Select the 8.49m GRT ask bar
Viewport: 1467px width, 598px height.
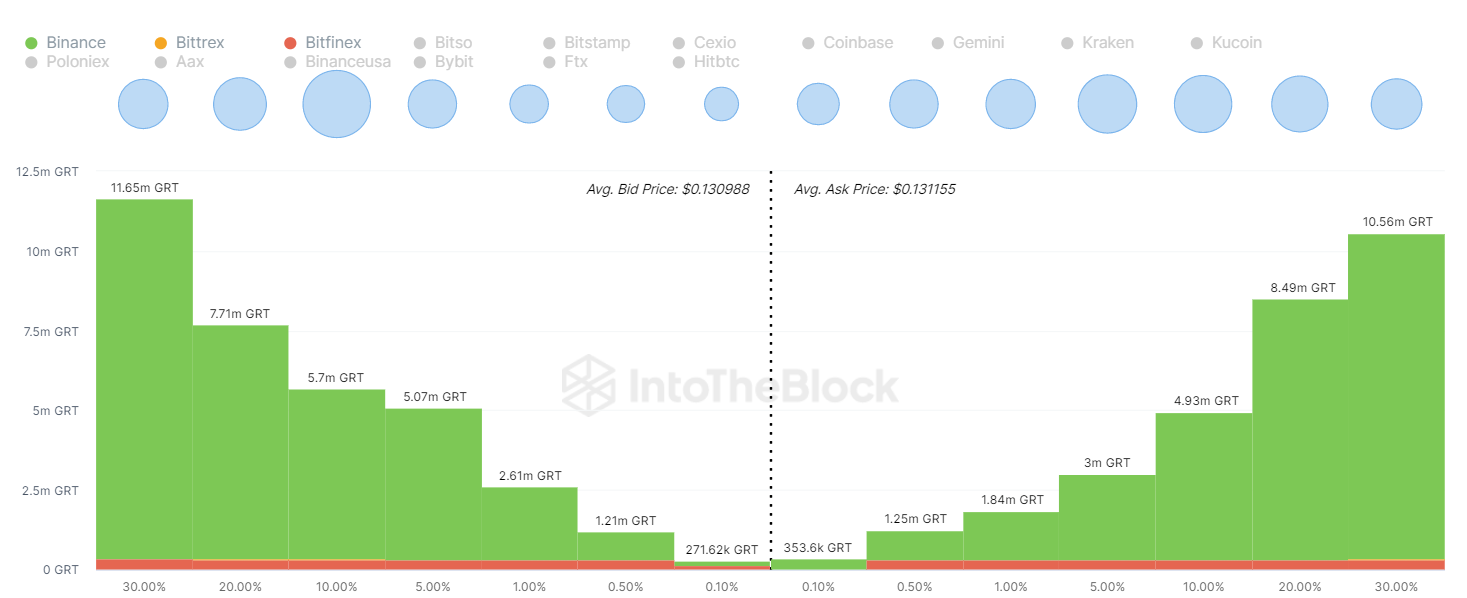pos(1300,428)
